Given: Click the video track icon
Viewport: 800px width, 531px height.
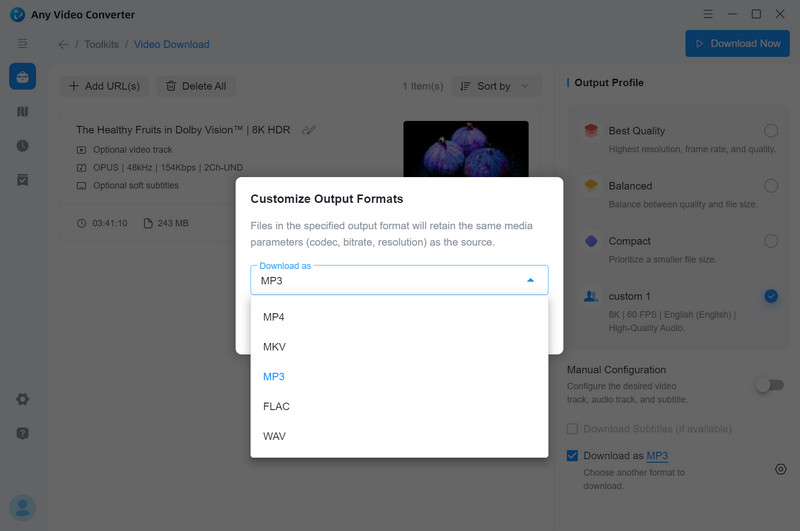Looking at the screenshot, I should (x=81, y=150).
